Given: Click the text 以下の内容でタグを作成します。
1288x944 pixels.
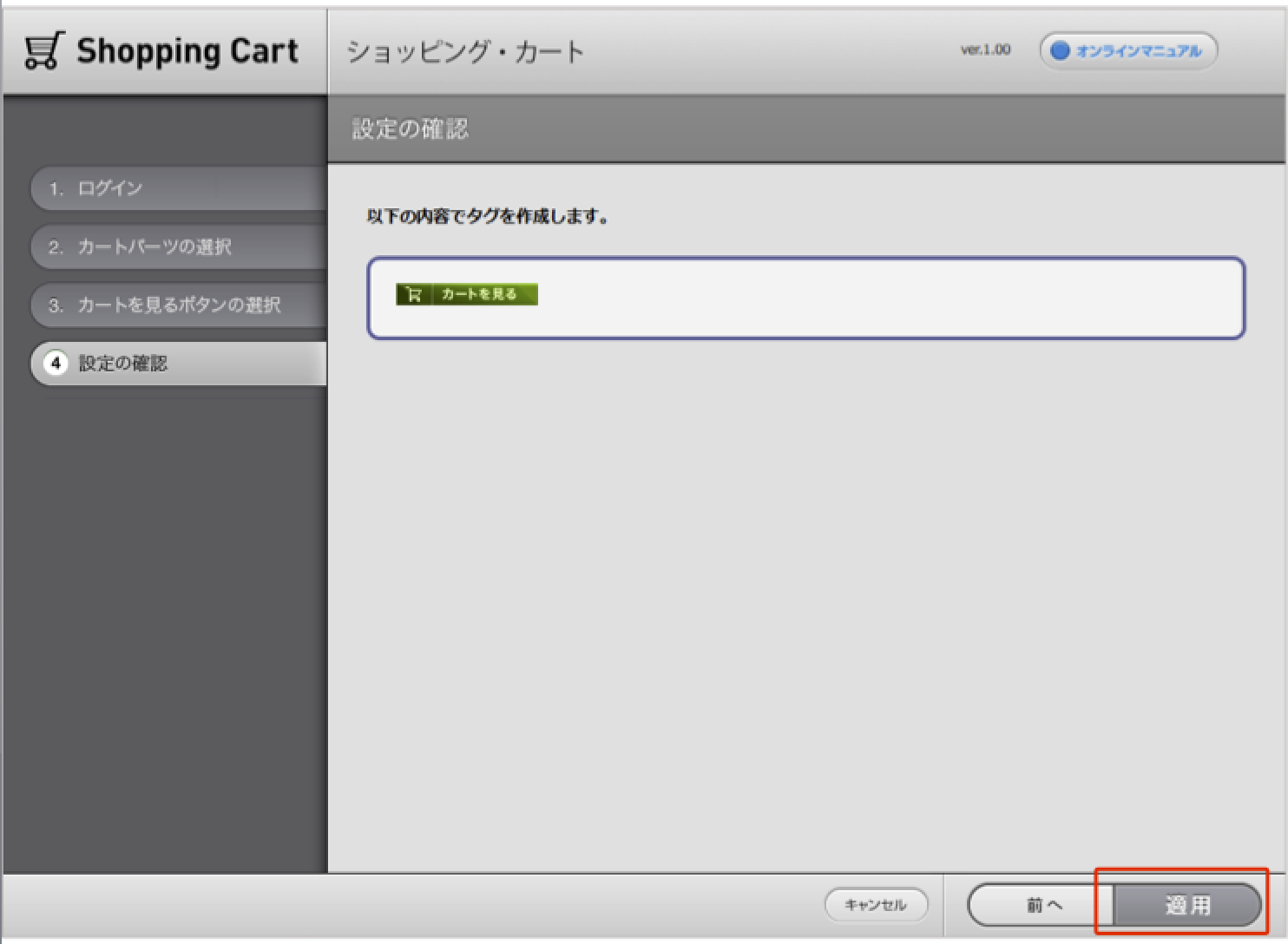Looking at the screenshot, I should click(488, 216).
